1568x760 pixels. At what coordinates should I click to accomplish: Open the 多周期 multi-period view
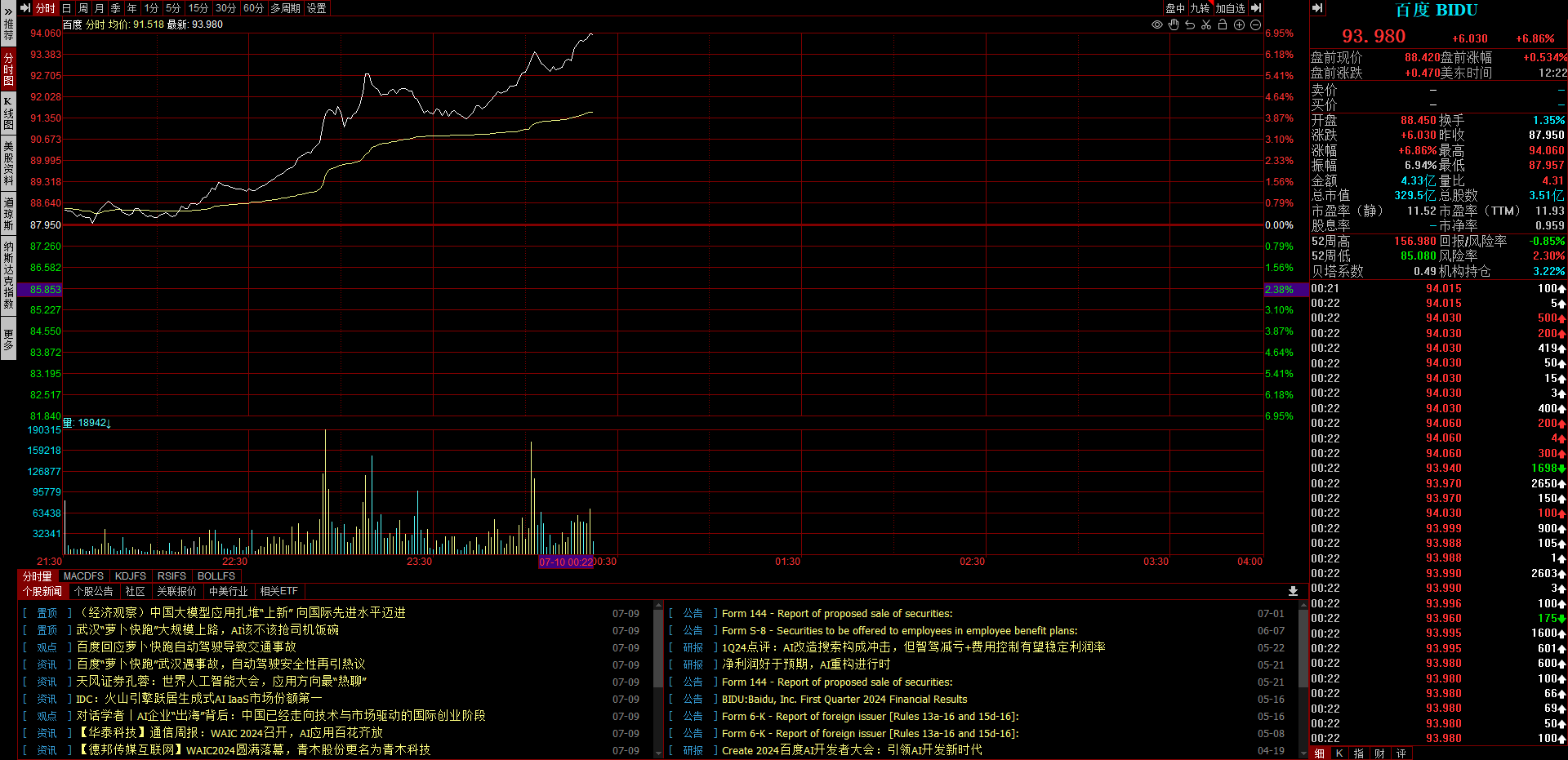pos(286,8)
